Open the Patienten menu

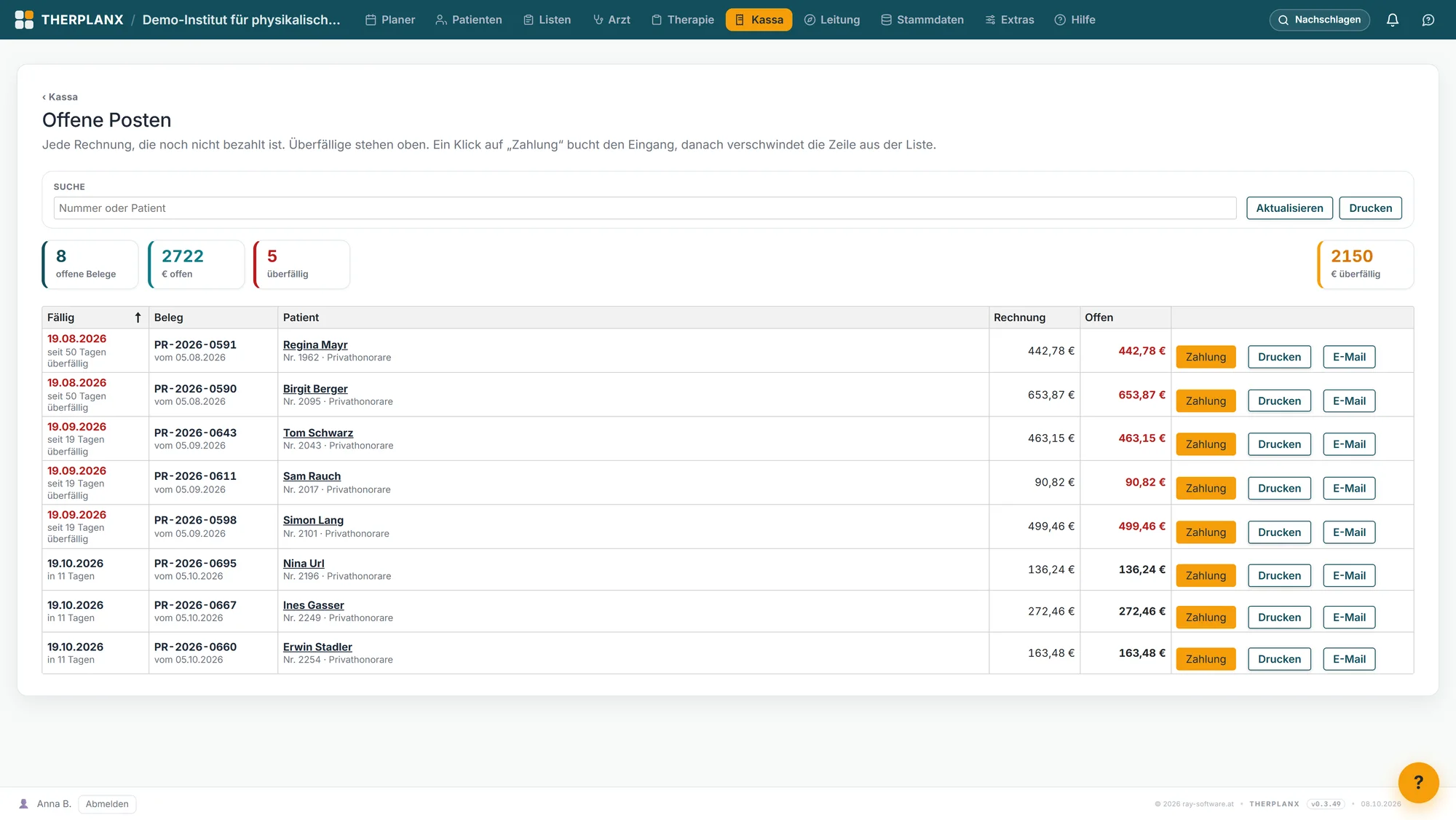(x=469, y=20)
